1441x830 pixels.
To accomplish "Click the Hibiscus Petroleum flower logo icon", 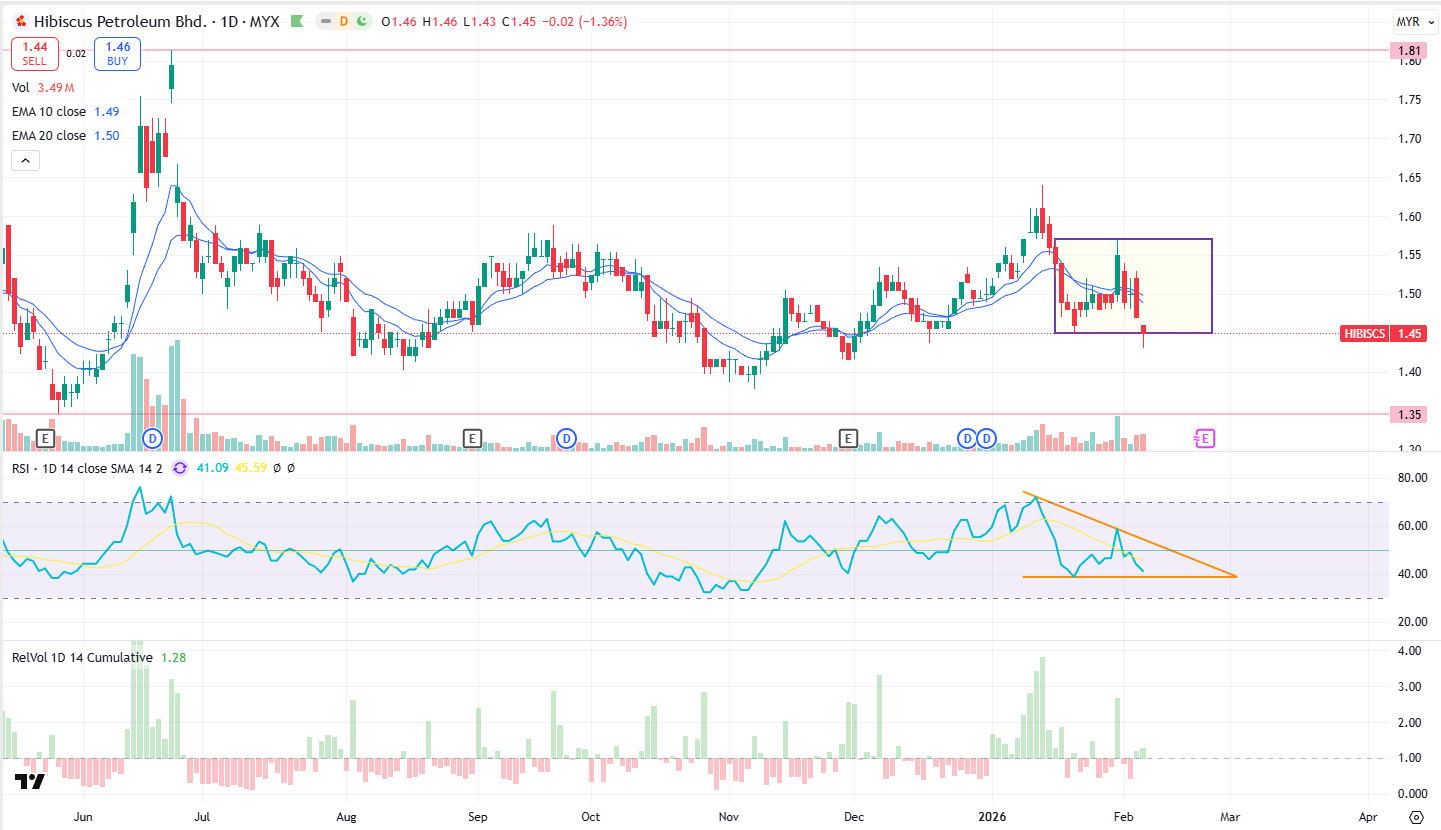I will pyautogui.click(x=20, y=21).
